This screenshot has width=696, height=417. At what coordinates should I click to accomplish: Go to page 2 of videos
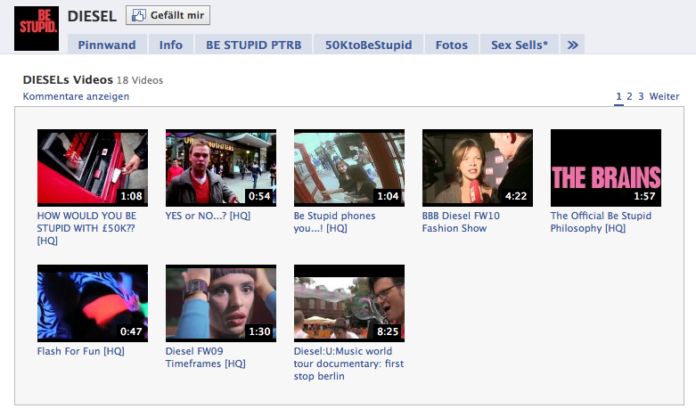630,97
